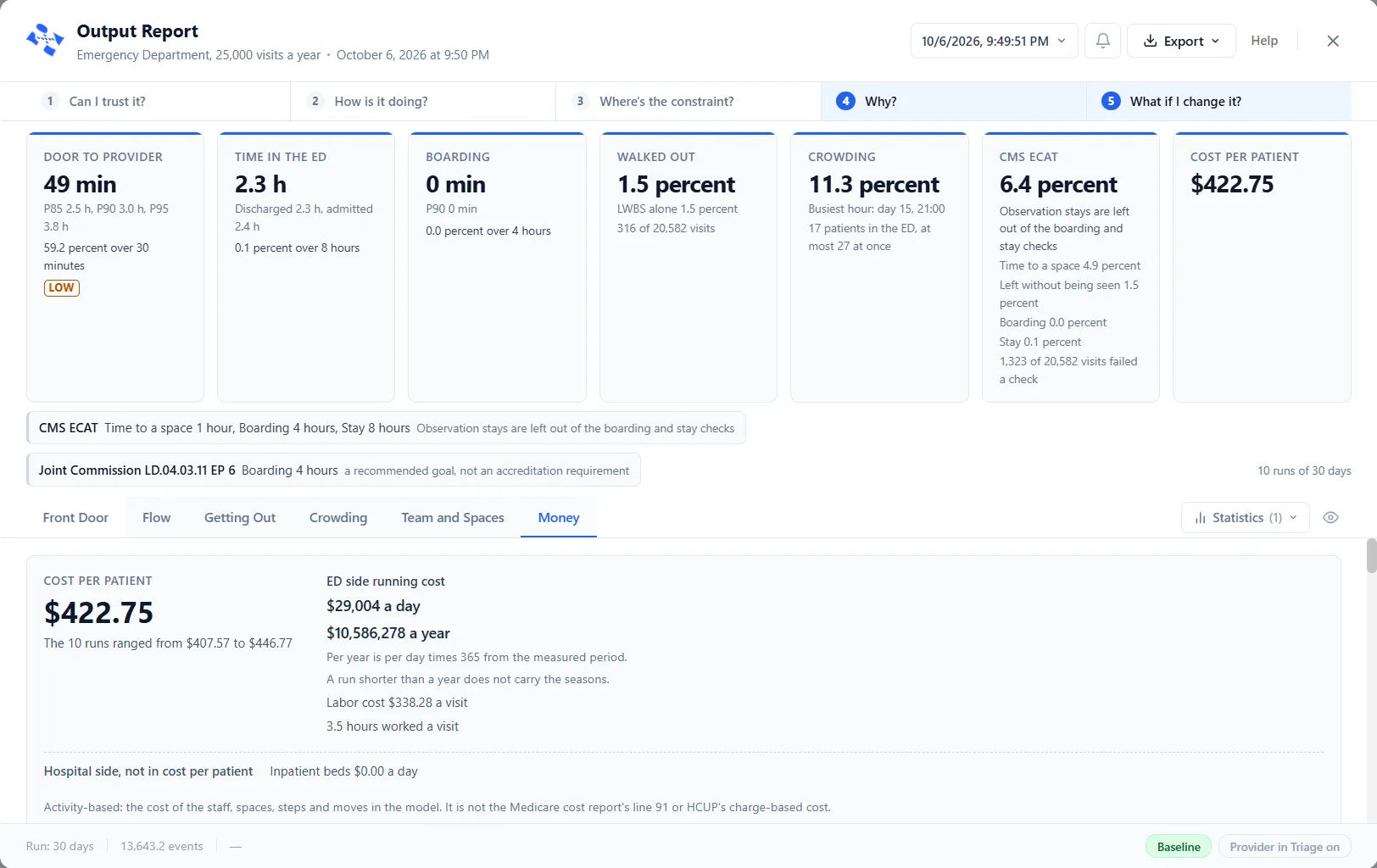Viewport: 1377px width, 868px height.
Task: Switch to the Front Door tab
Action: 75,517
